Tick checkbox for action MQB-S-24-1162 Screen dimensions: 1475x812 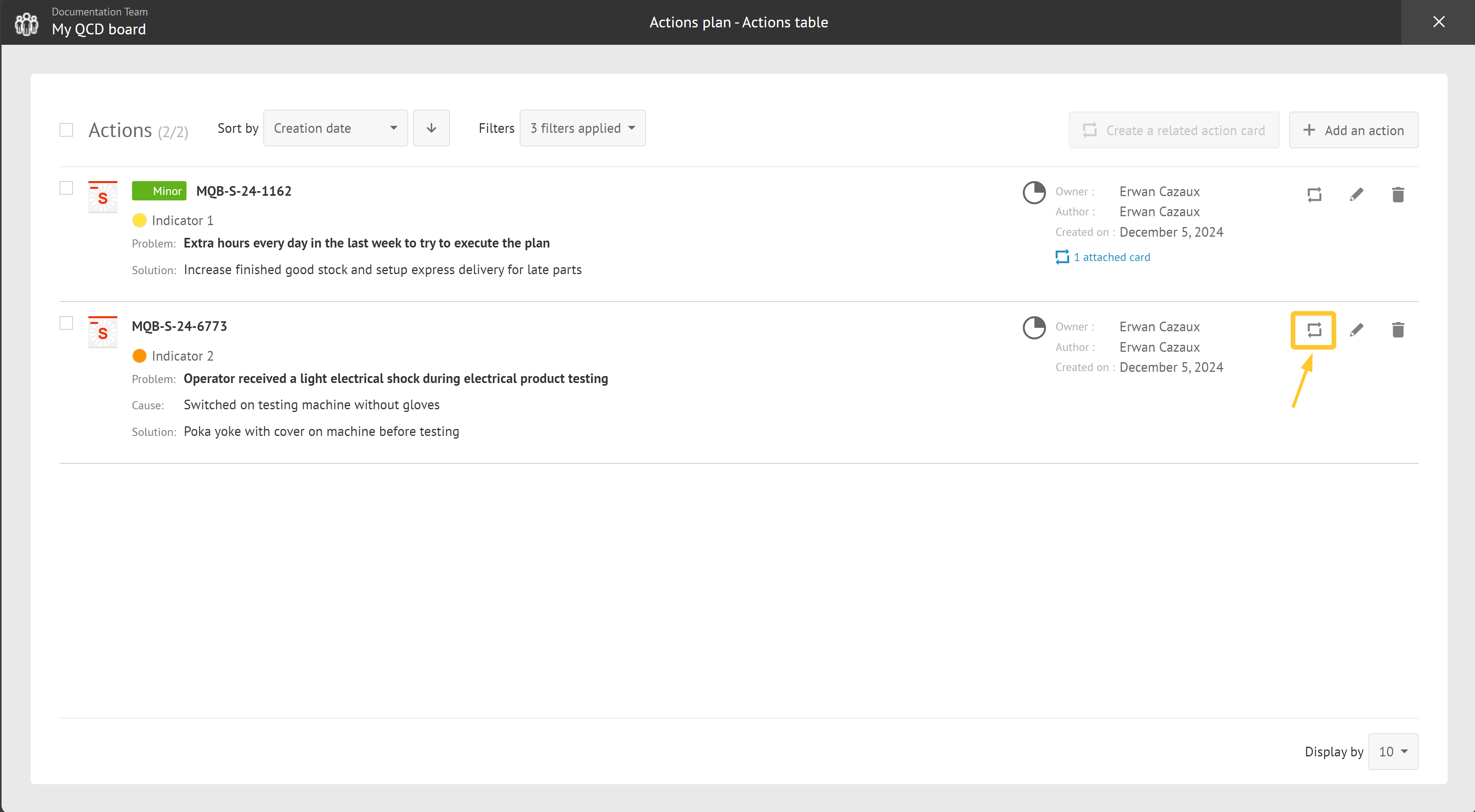coord(66,188)
